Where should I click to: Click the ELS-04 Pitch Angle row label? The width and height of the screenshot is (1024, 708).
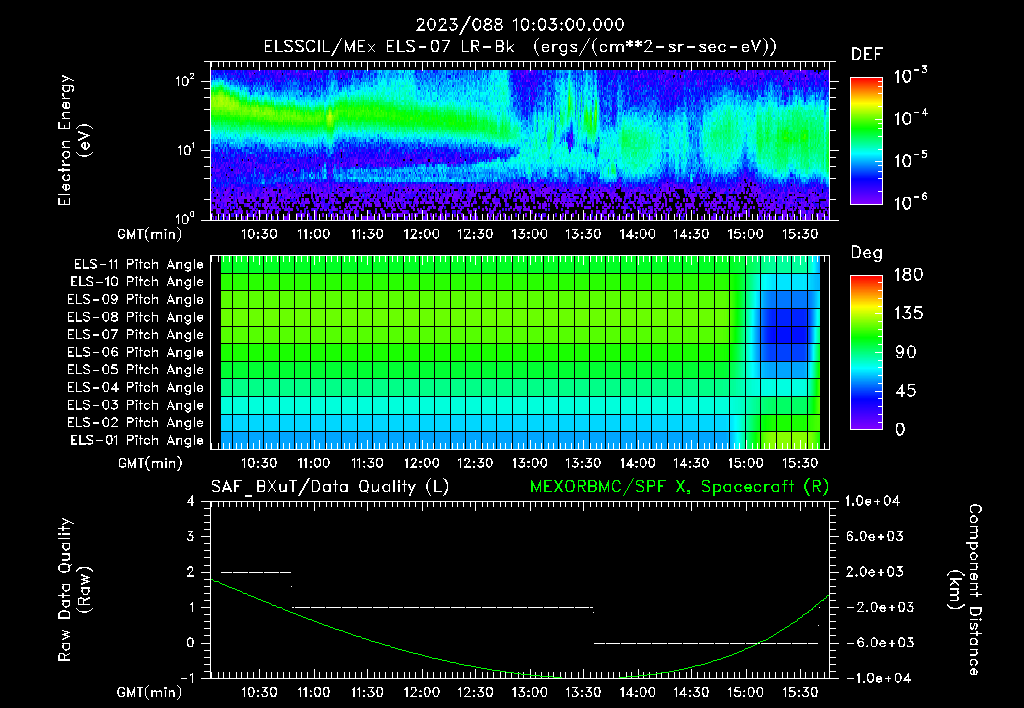(x=136, y=388)
